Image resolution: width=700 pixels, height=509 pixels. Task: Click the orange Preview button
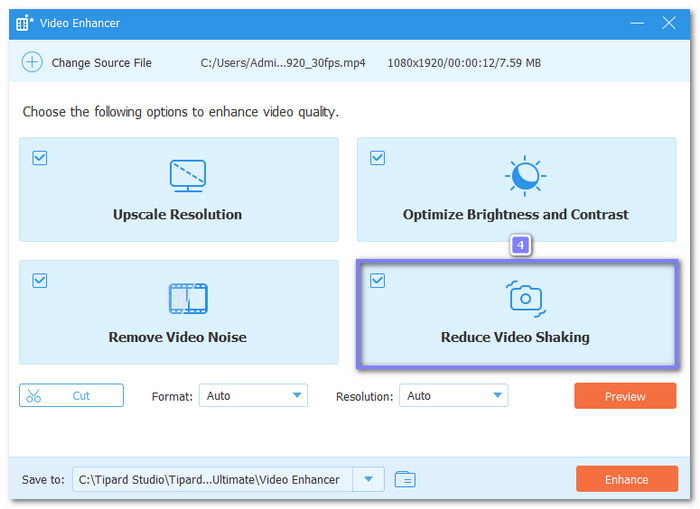point(625,396)
